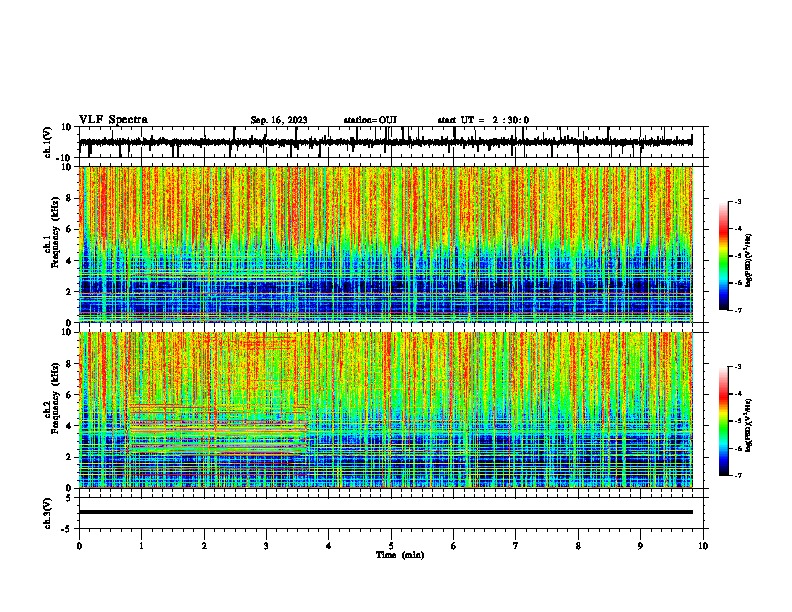This screenshot has width=792, height=612.
Task: Click the '7' tick on the time axis
Action: pos(516,546)
